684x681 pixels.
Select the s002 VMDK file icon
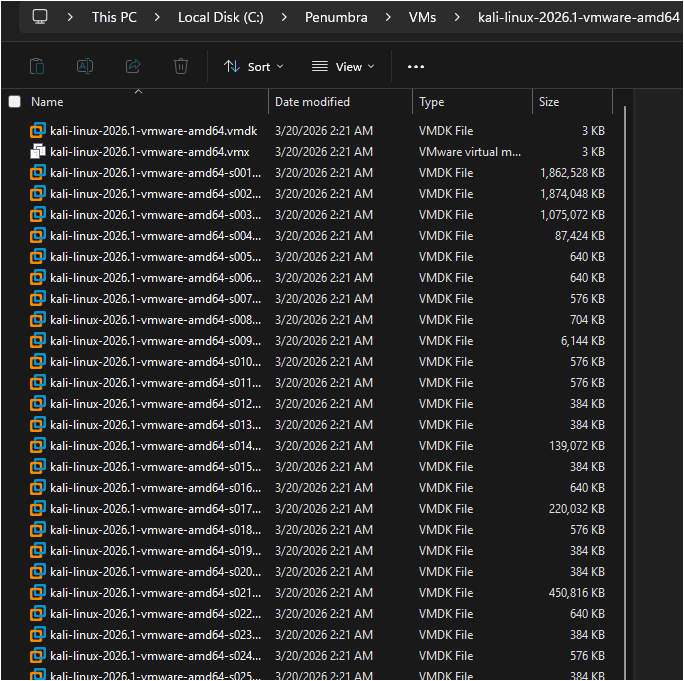[x=38, y=193]
